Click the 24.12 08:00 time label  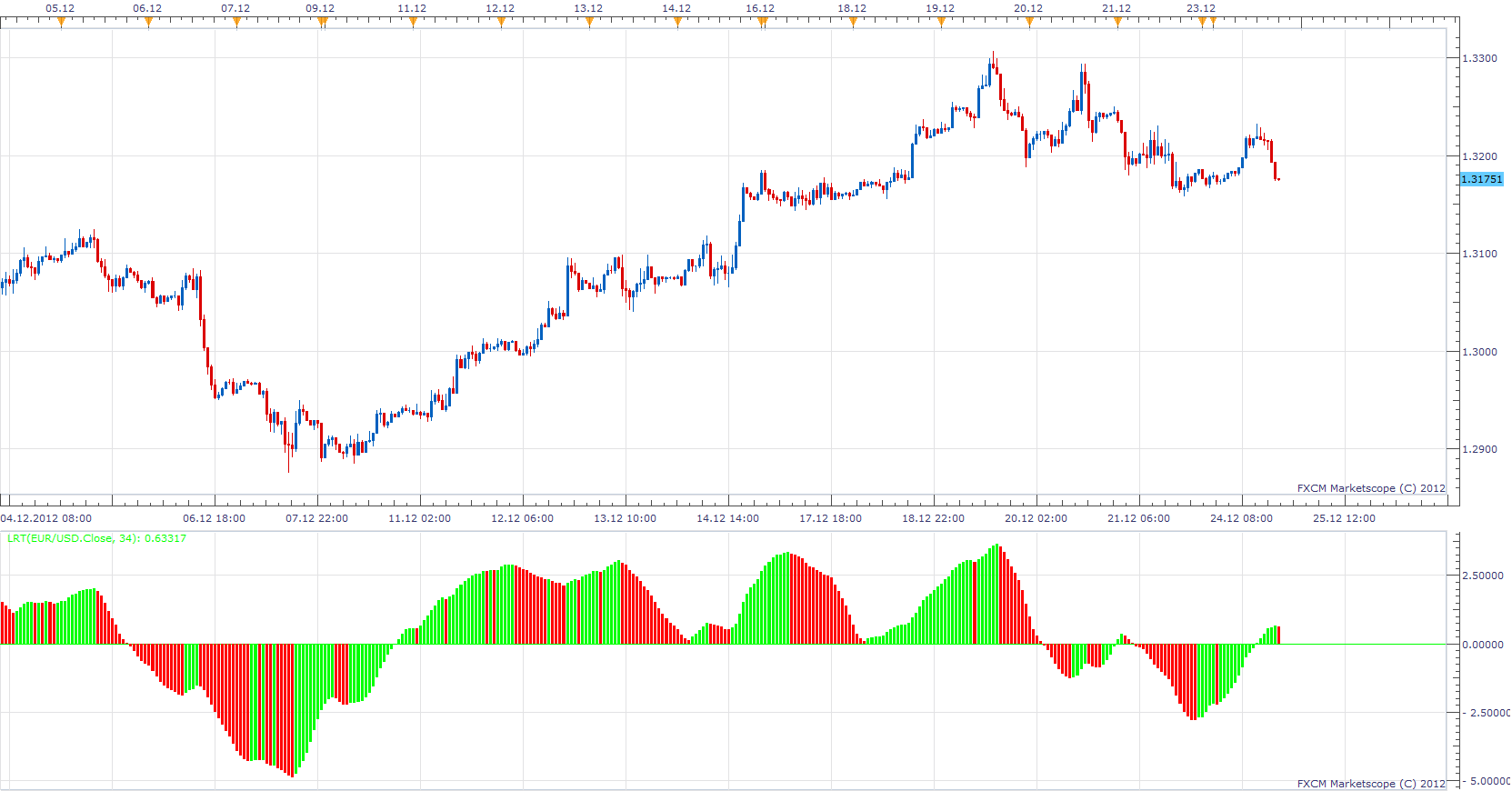pos(1241,518)
